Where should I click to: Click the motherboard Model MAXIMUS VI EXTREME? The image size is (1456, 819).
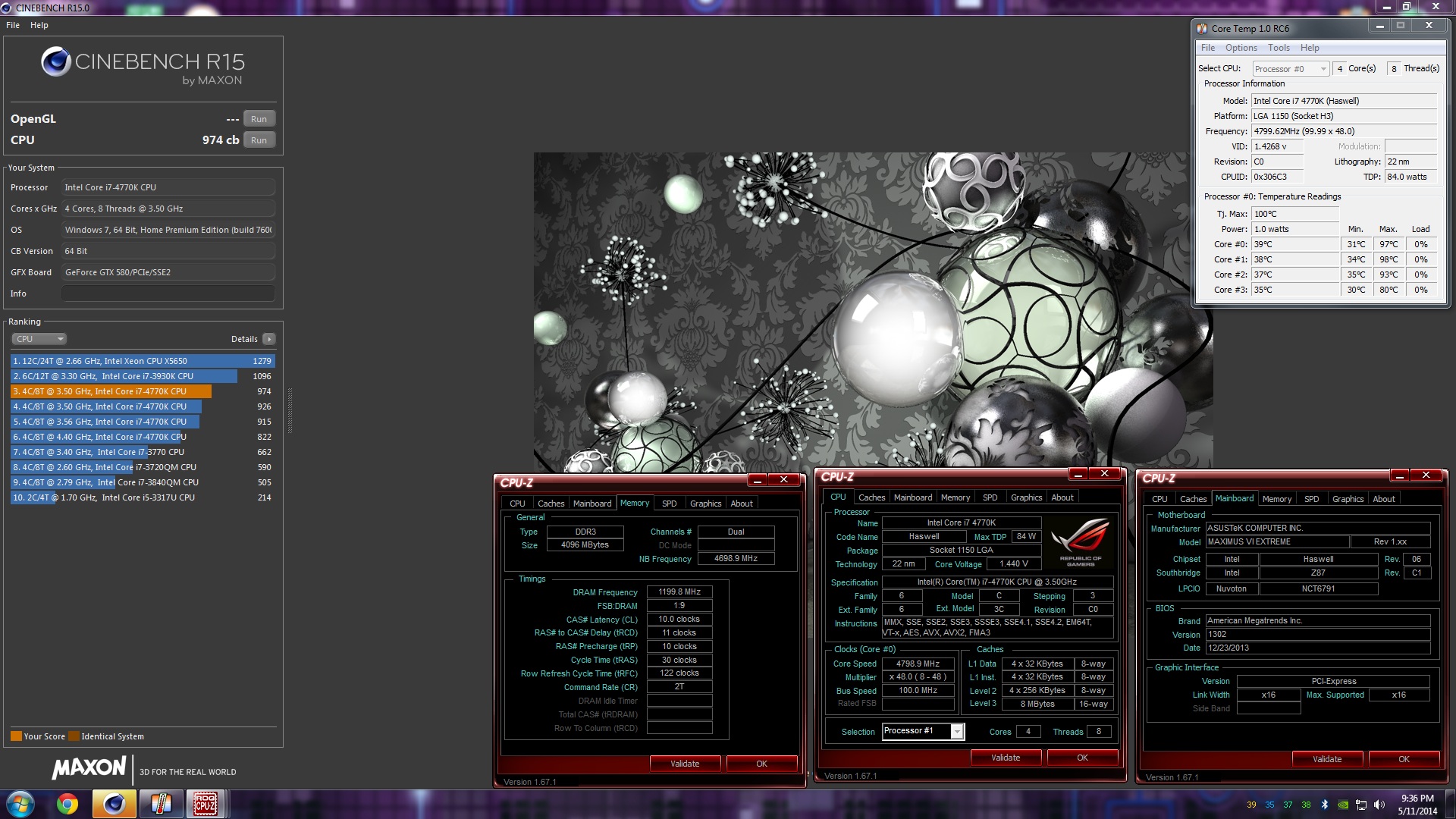(1277, 542)
